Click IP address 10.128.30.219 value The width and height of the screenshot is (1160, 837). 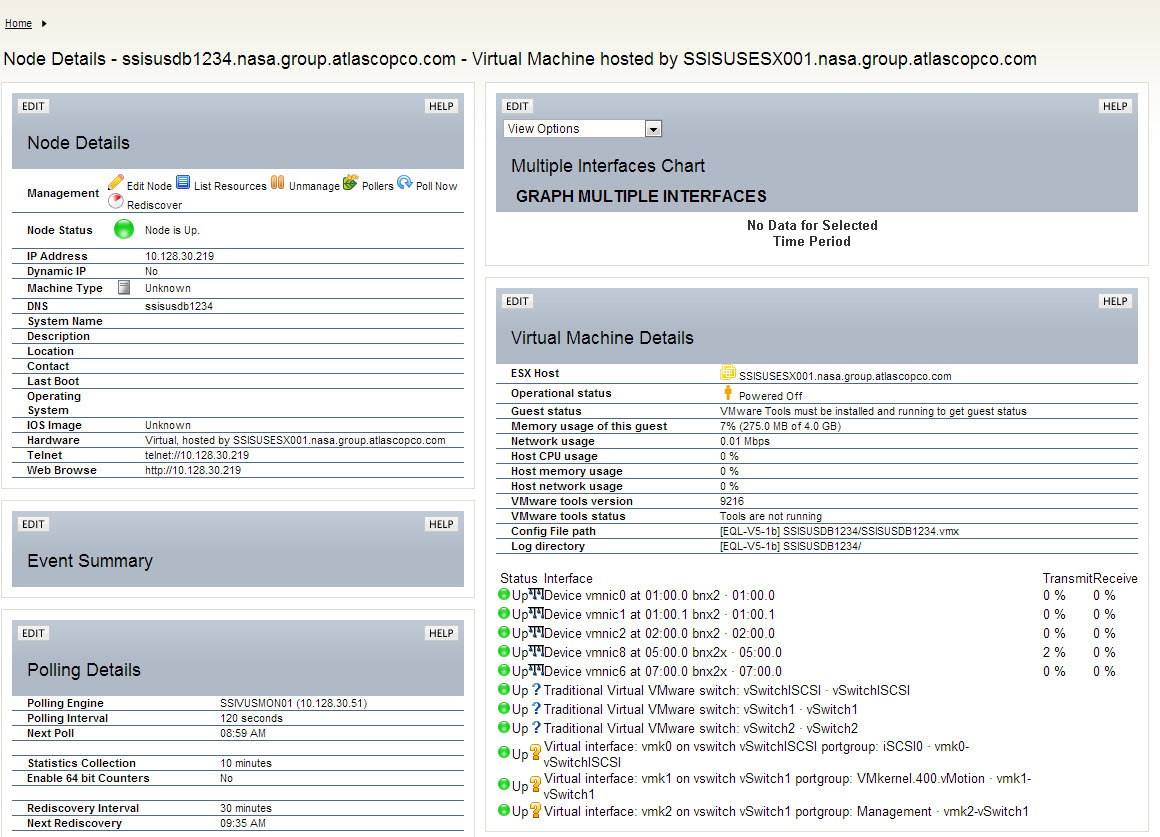pos(180,256)
